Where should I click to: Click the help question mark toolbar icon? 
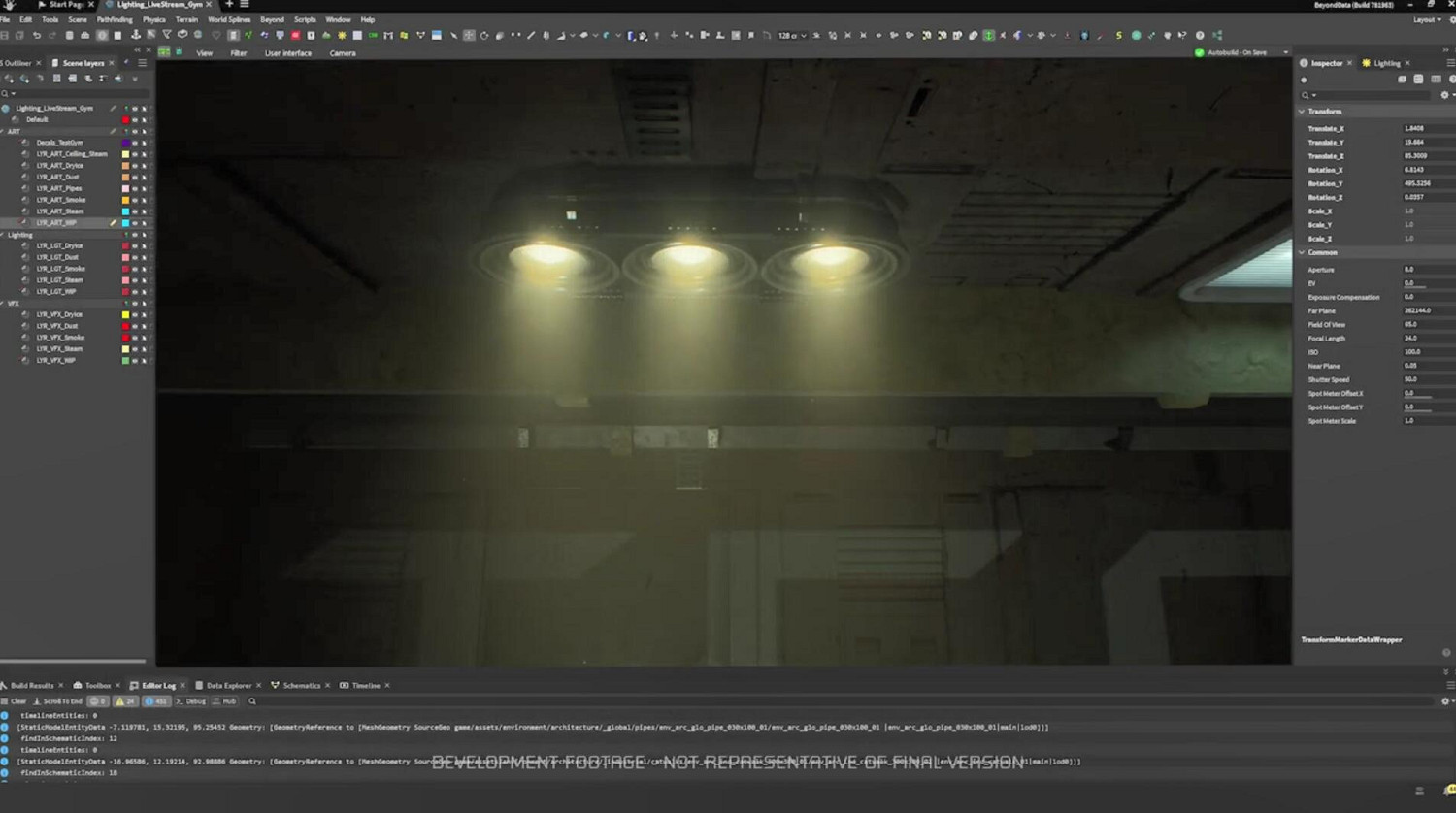[x=1200, y=36]
